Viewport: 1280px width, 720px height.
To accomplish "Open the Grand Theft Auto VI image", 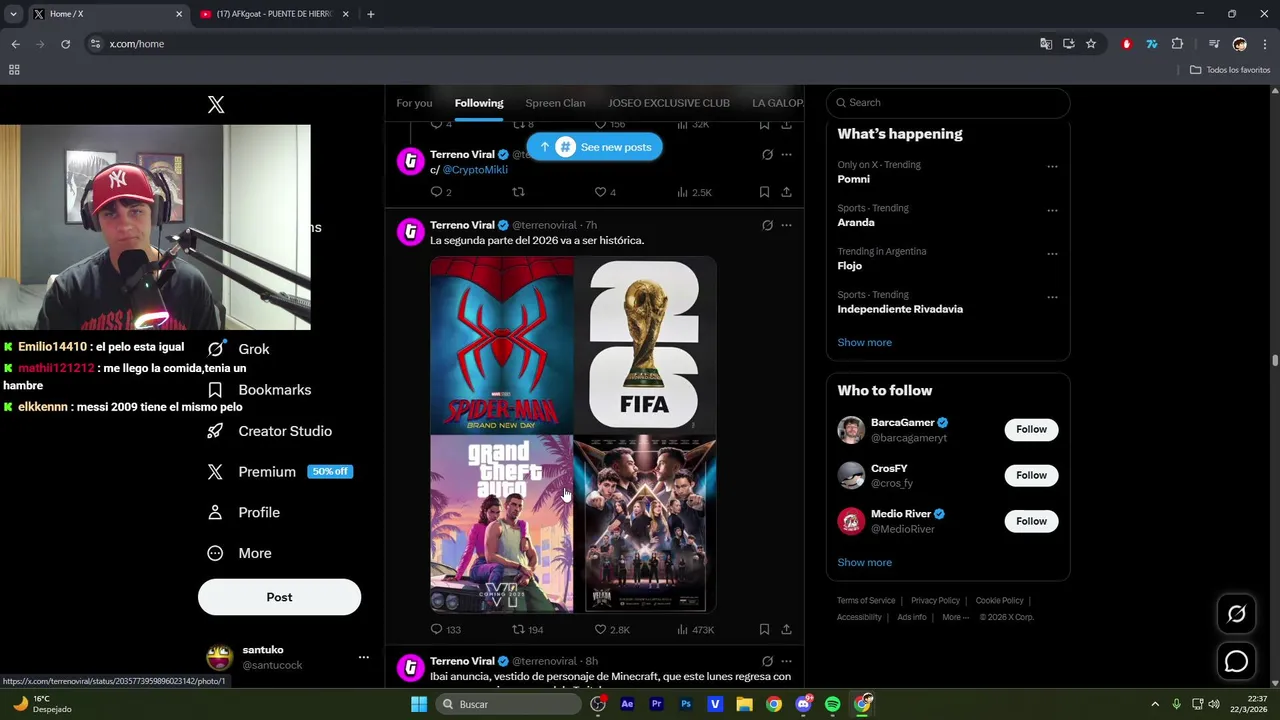I will click(501, 524).
